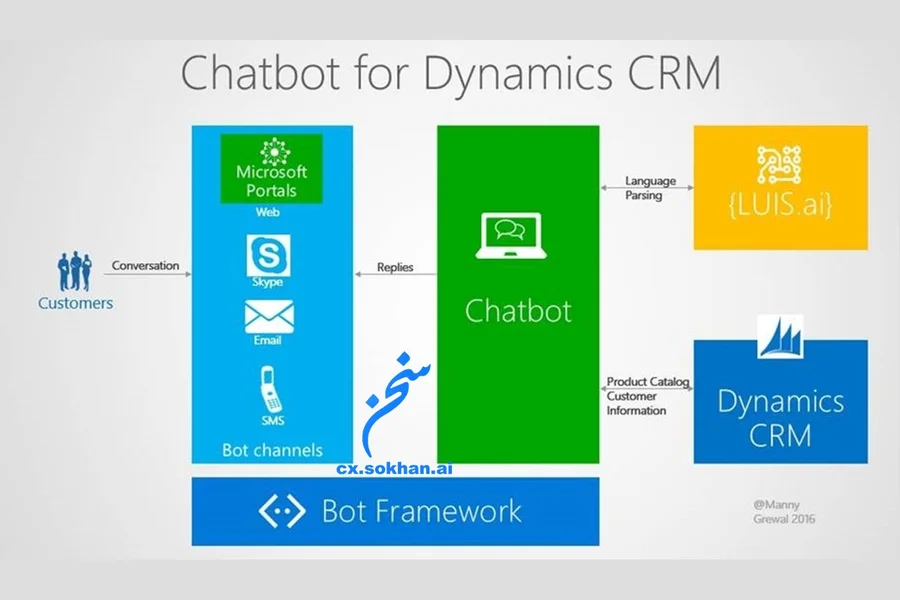Click the Conversation arrow label
The image size is (900, 600).
[x=145, y=265]
